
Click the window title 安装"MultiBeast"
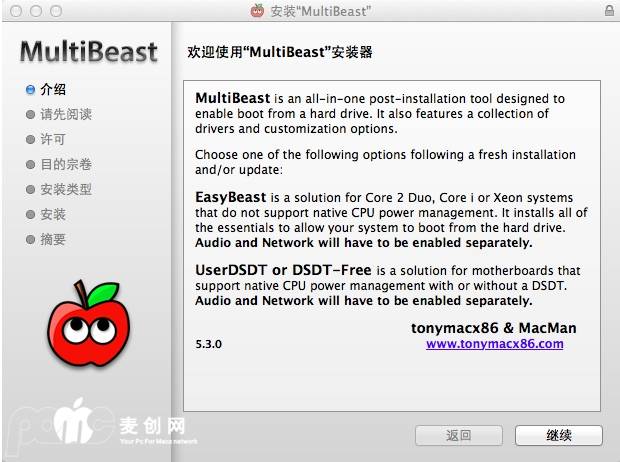(321, 11)
